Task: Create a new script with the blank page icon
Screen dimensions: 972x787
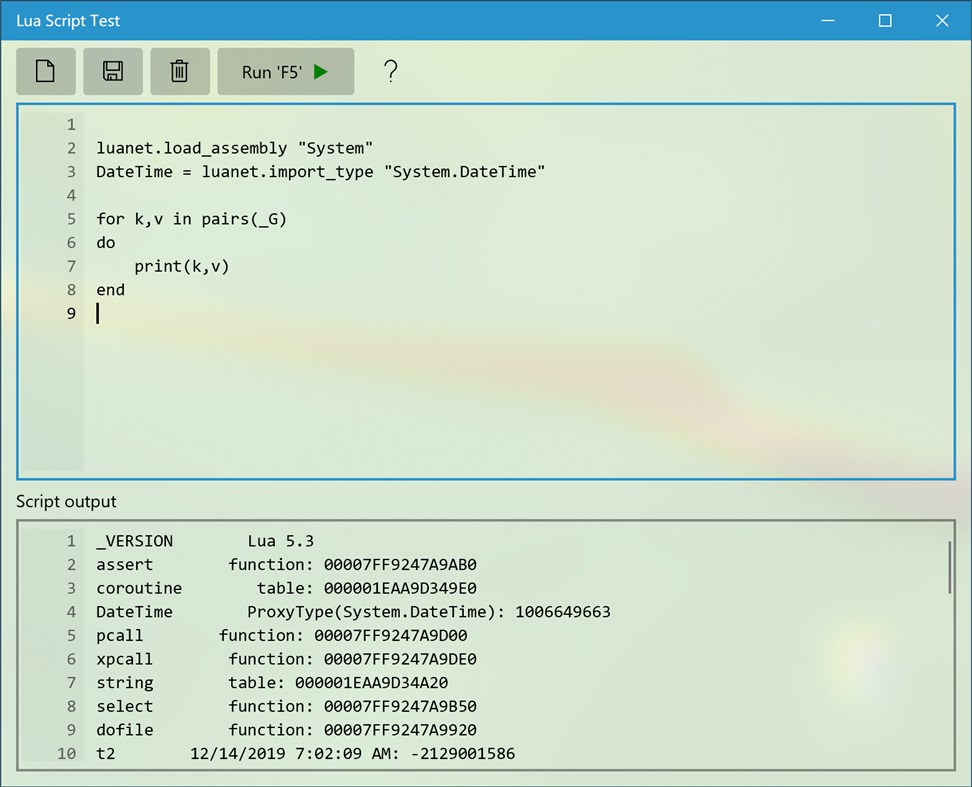Action: (45, 71)
